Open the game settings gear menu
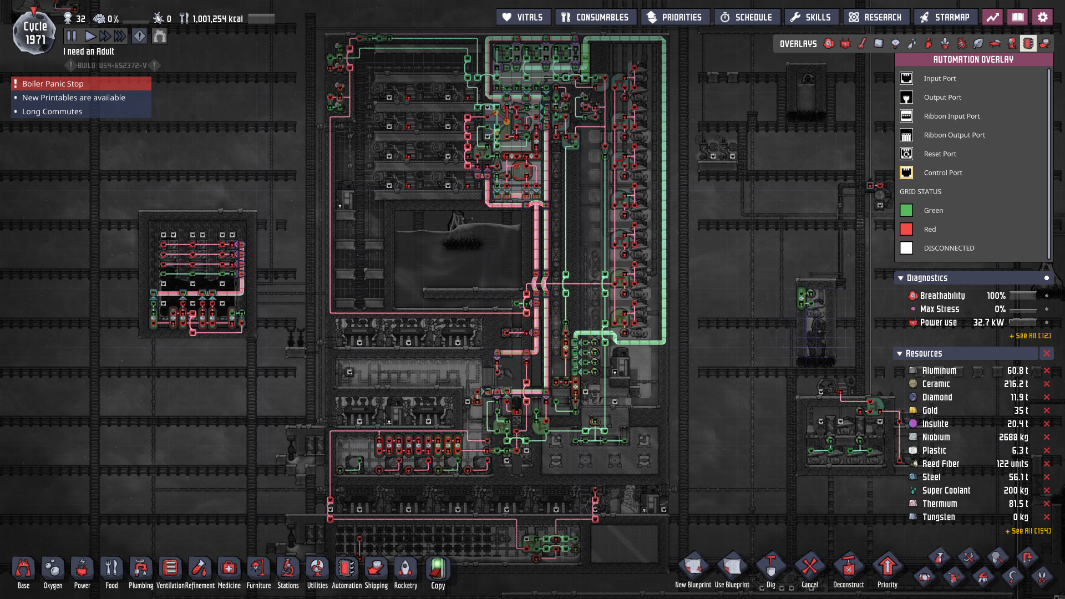 click(x=1043, y=17)
